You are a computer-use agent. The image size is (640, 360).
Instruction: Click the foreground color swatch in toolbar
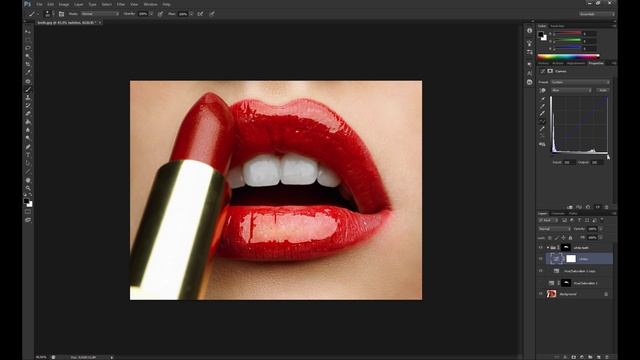(26, 201)
